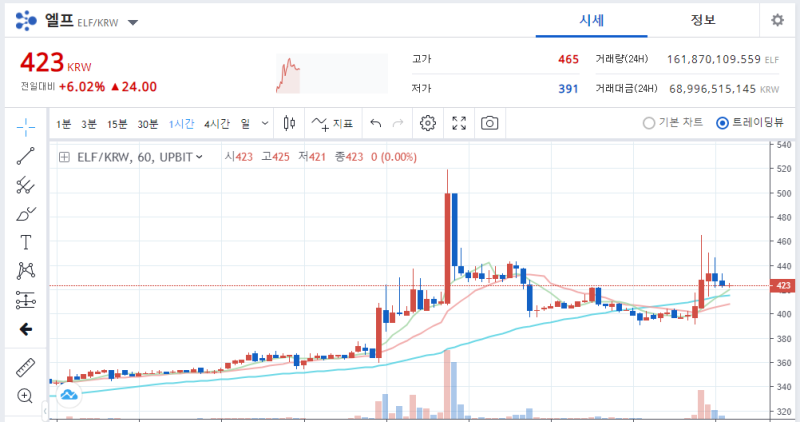The image size is (800, 422).
Task: Select the ruler measure tool
Action: [26, 367]
